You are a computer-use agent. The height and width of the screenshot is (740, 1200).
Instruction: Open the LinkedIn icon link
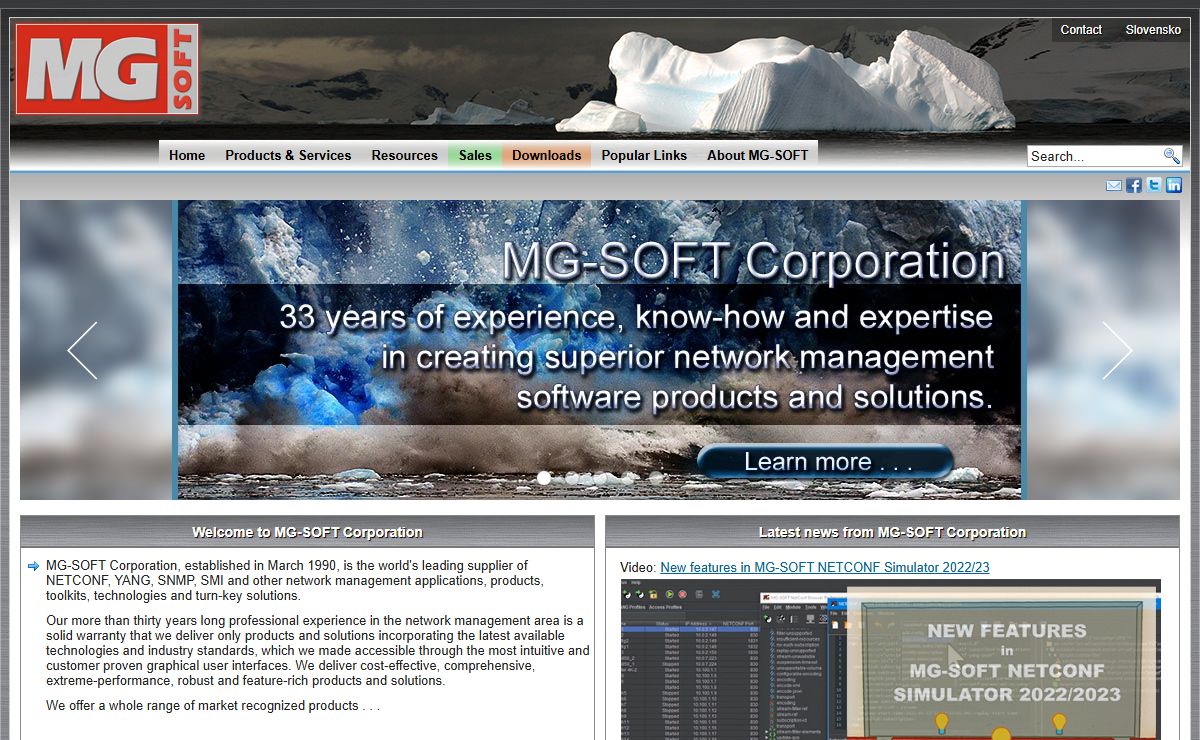[x=1174, y=185]
